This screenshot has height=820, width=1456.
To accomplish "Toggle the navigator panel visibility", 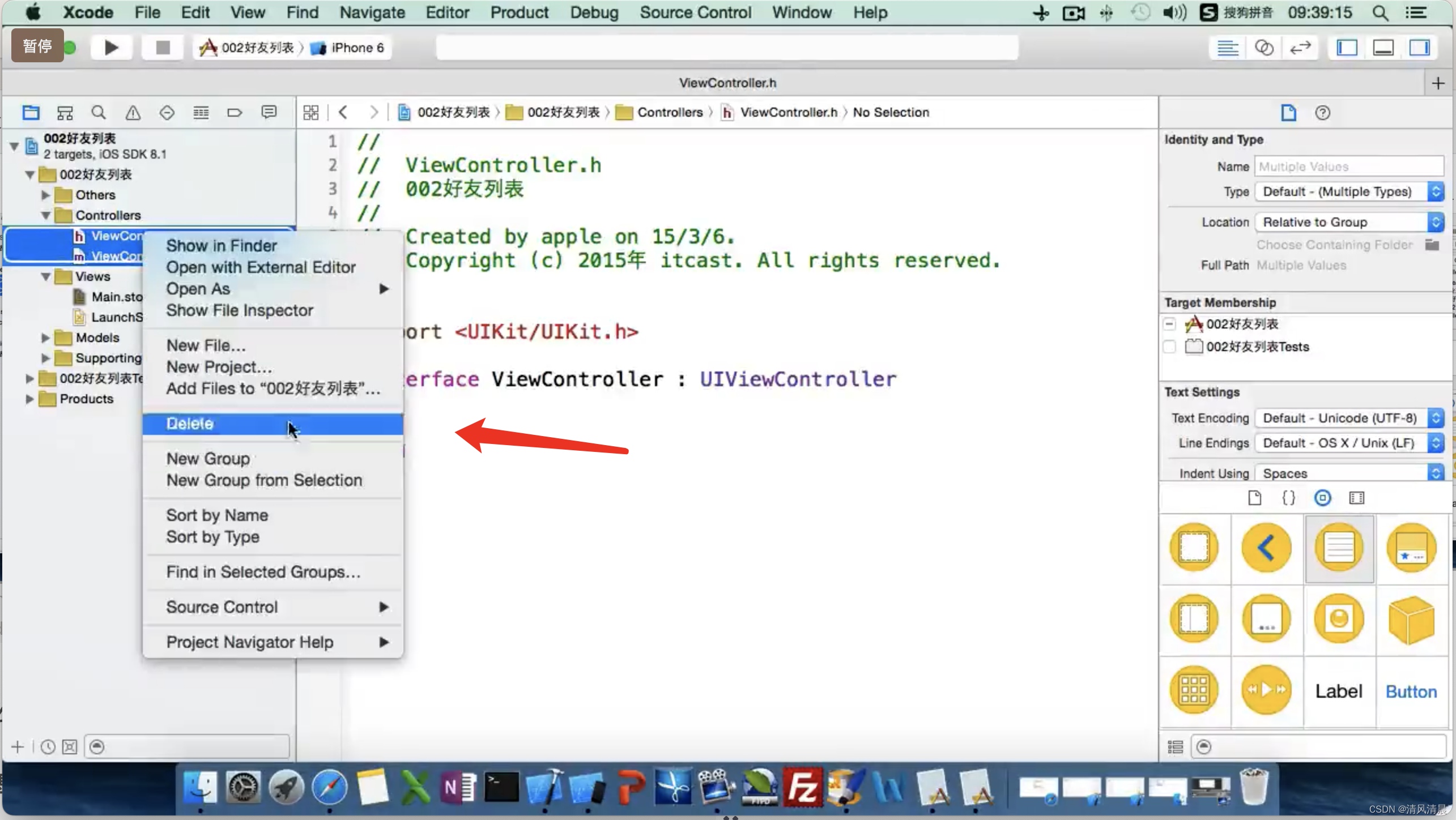I will tap(1347, 48).
